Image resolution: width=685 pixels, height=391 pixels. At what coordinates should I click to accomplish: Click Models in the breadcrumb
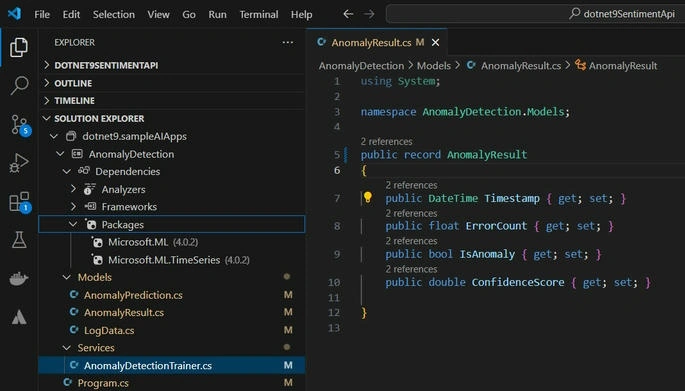coord(433,66)
